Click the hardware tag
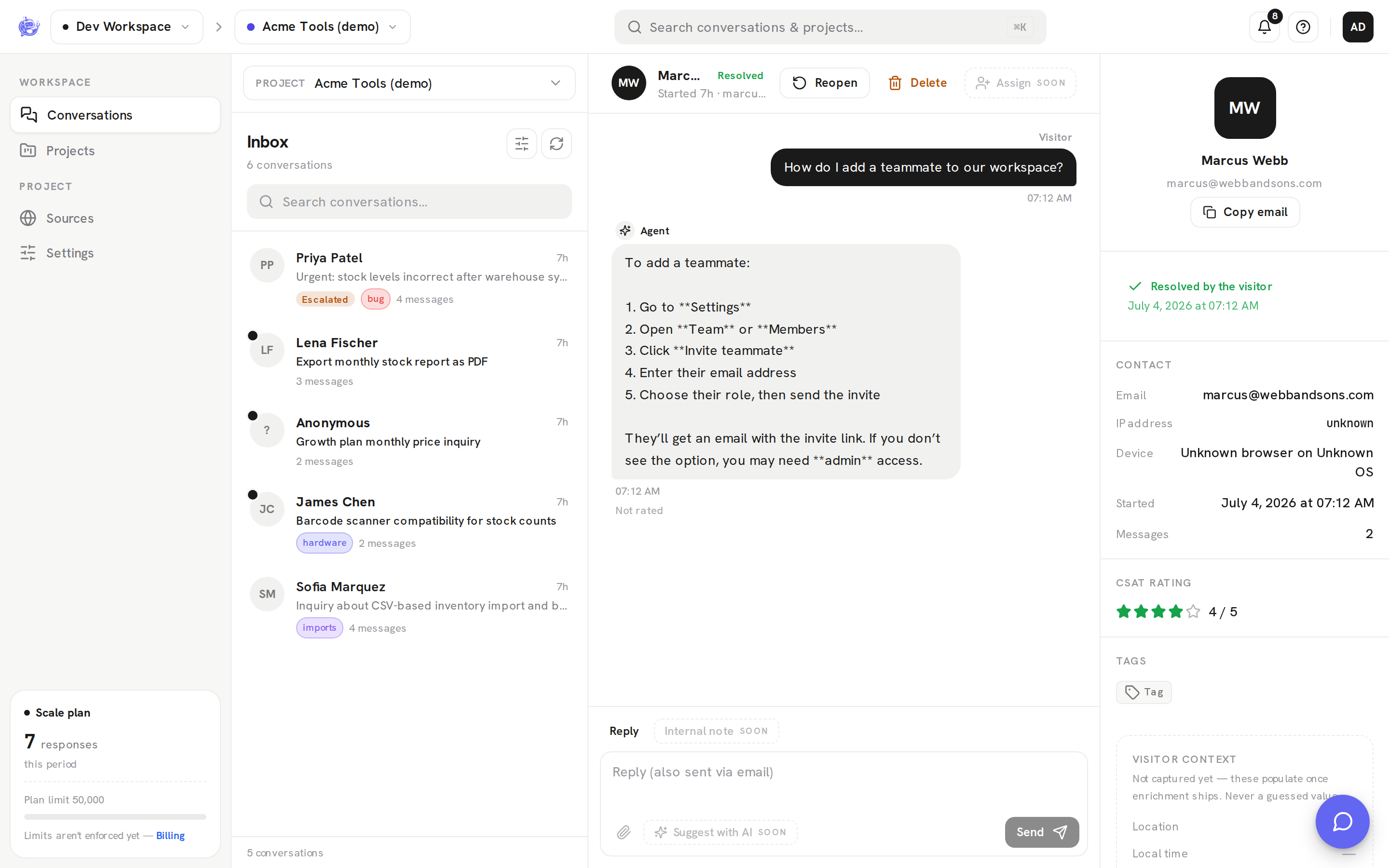The image size is (1389, 868). click(324, 543)
